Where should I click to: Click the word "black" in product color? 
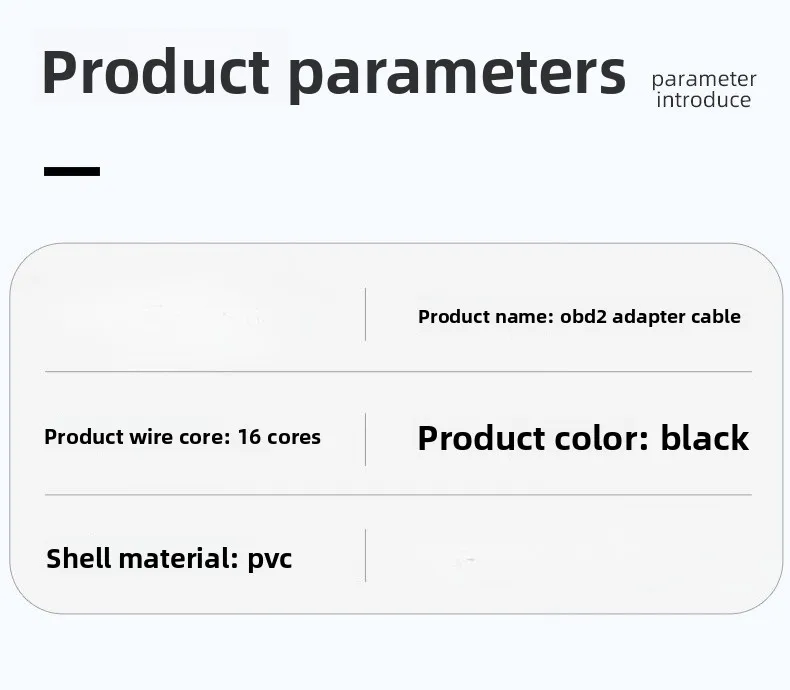pyautogui.click(x=704, y=438)
